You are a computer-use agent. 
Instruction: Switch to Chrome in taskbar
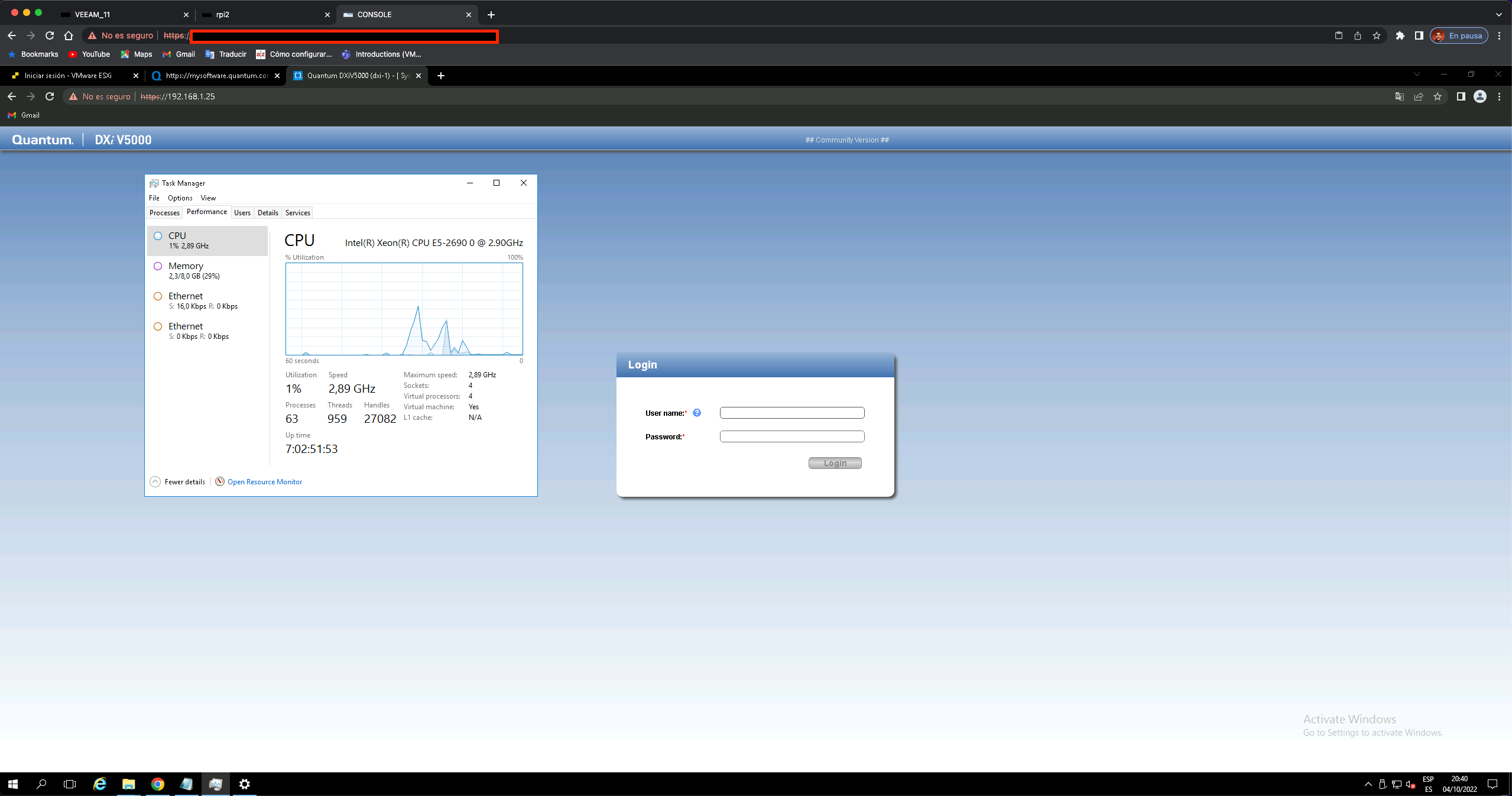[158, 784]
